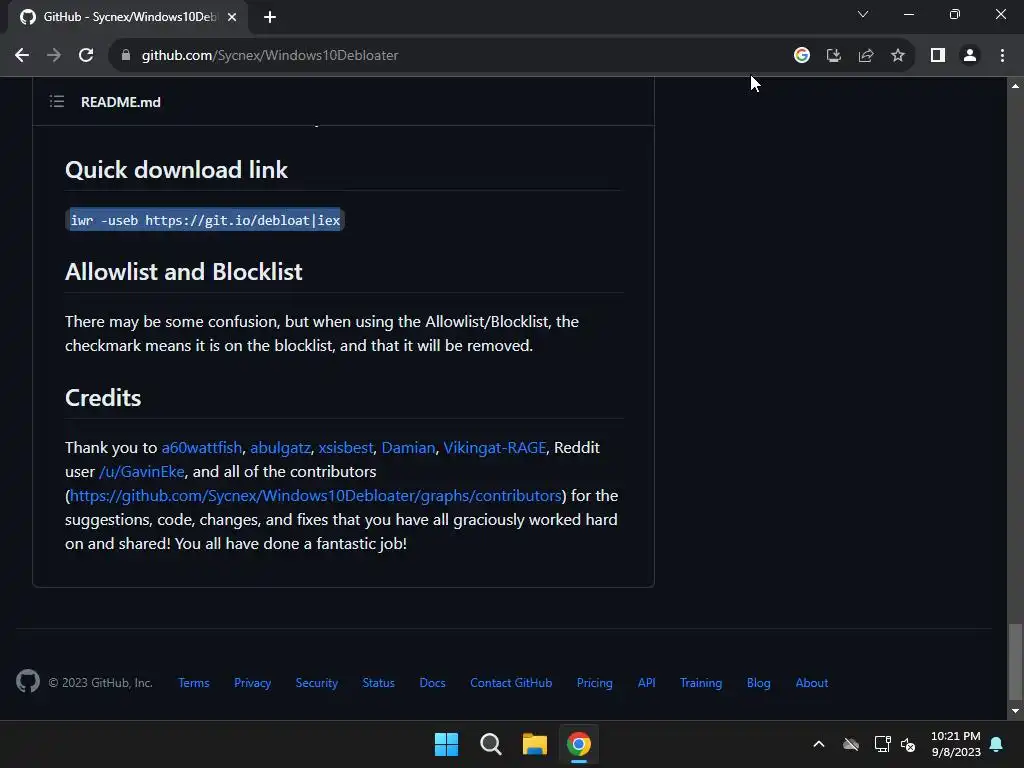The width and height of the screenshot is (1024, 768).
Task: Click the footer Terms link
Action: (194, 682)
